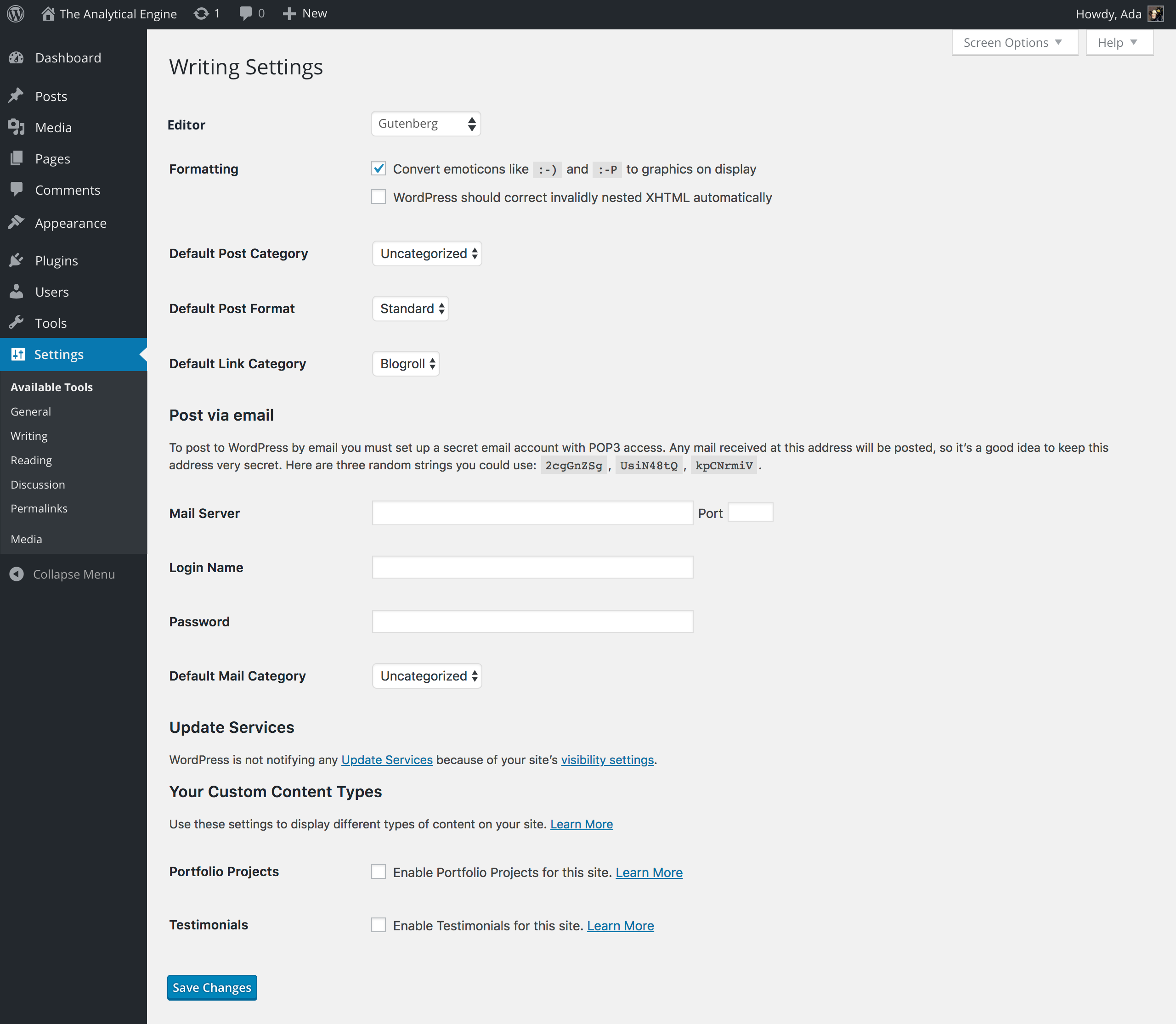
Task: Check pending updates via refresh icon
Action: coord(201,13)
